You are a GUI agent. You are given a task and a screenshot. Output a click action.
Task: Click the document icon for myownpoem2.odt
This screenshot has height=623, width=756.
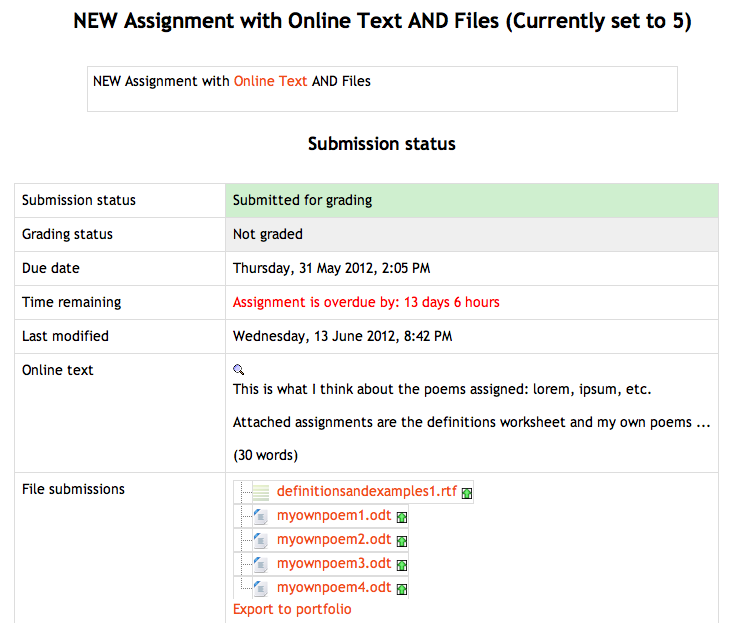pos(261,541)
